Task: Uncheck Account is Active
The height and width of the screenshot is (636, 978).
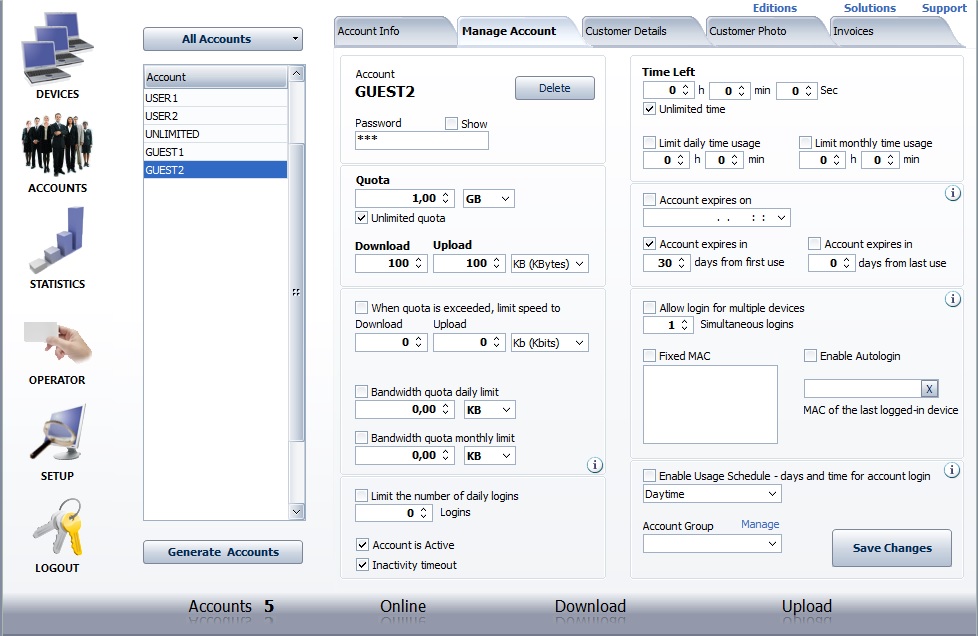Action: pos(362,544)
